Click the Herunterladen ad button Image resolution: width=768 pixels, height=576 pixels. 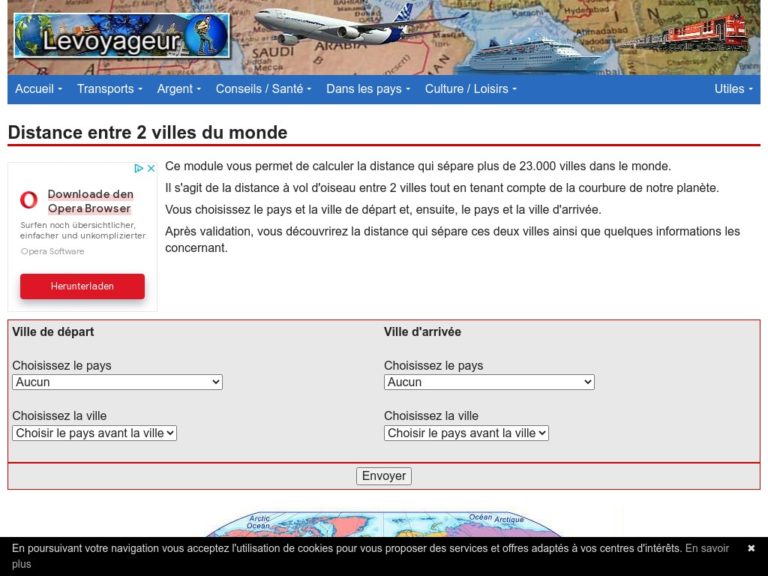point(82,286)
